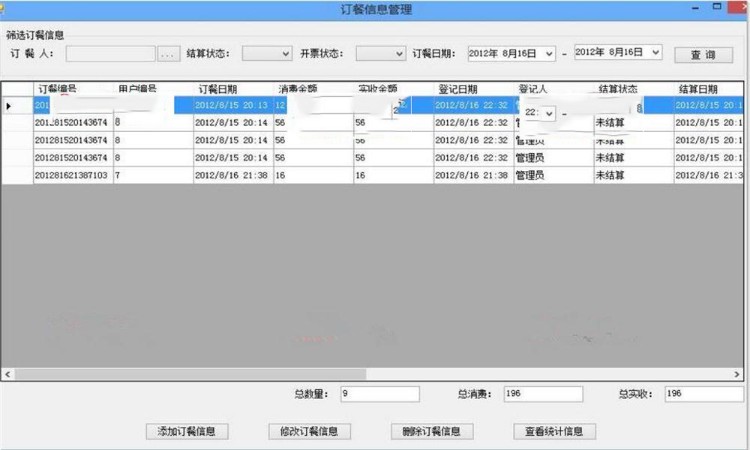Click user number 7 cell
Screen dimensions: 750x450
pos(154,176)
